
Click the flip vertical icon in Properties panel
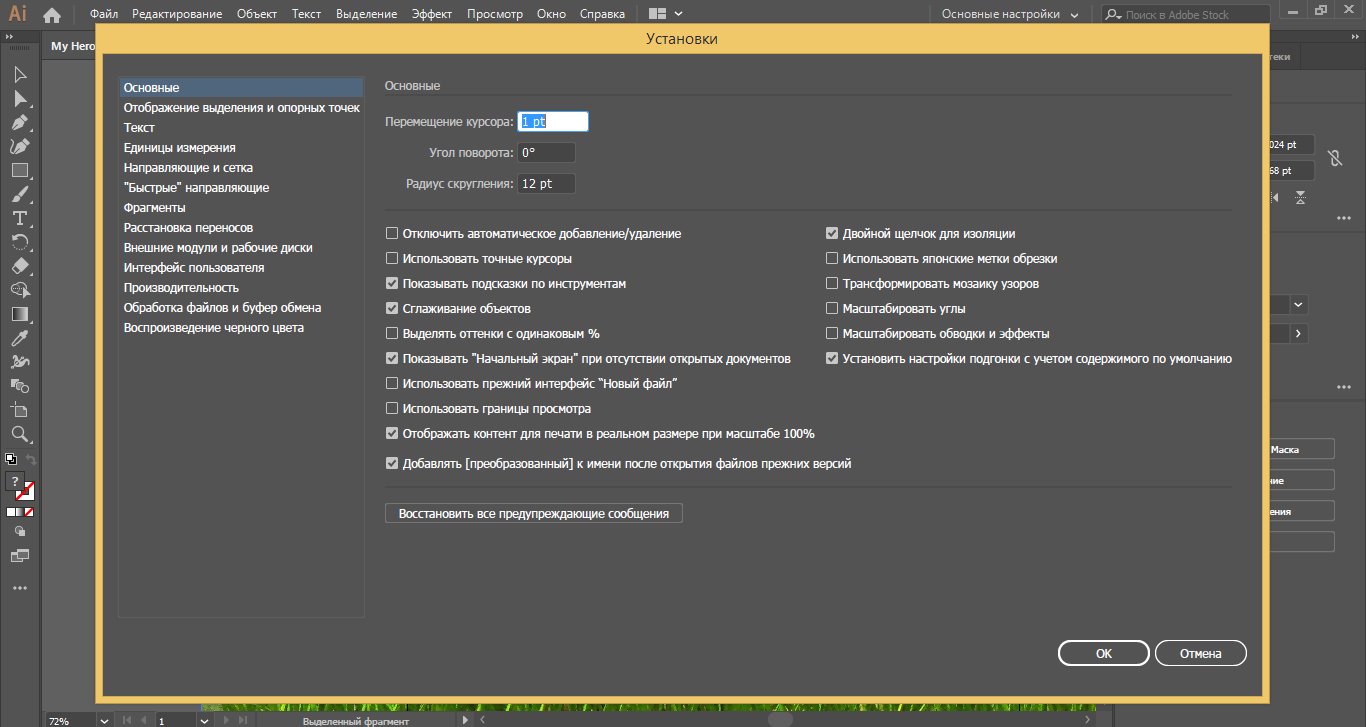click(x=1299, y=197)
